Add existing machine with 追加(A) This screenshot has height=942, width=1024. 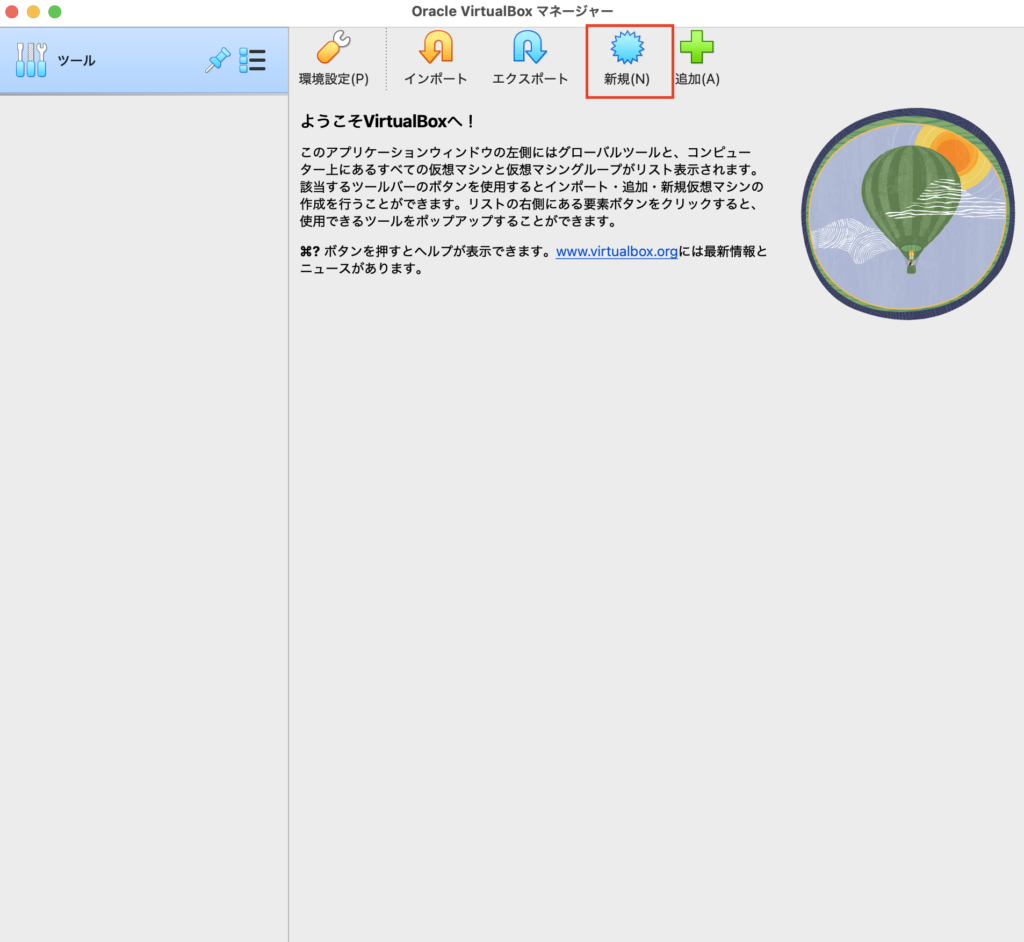[697, 59]
